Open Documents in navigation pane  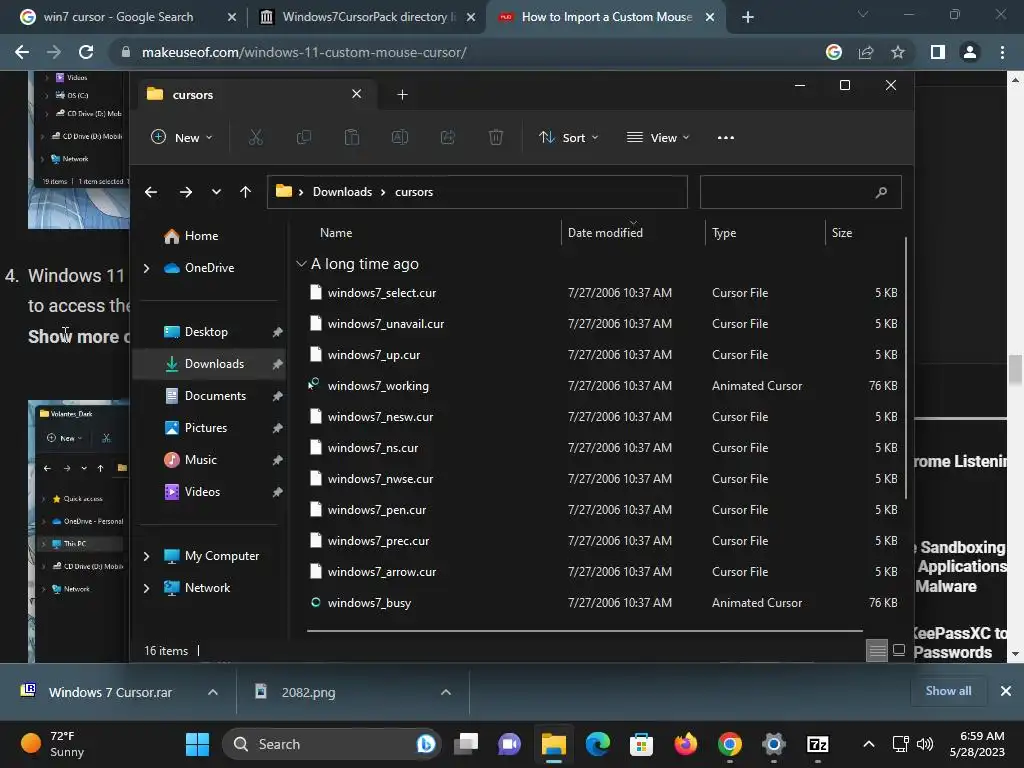coord(215,396)
